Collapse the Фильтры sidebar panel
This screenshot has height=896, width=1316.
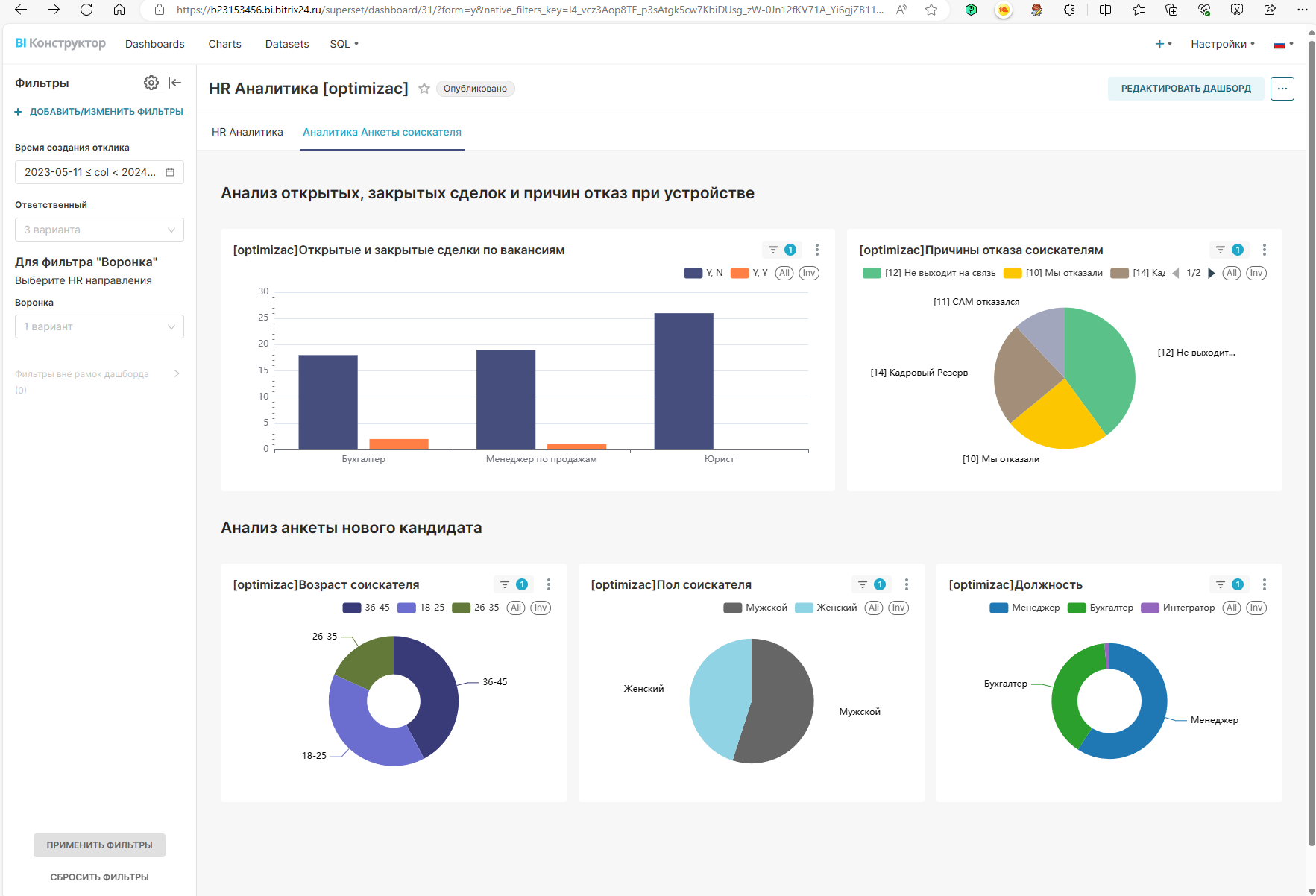(175, 83)
